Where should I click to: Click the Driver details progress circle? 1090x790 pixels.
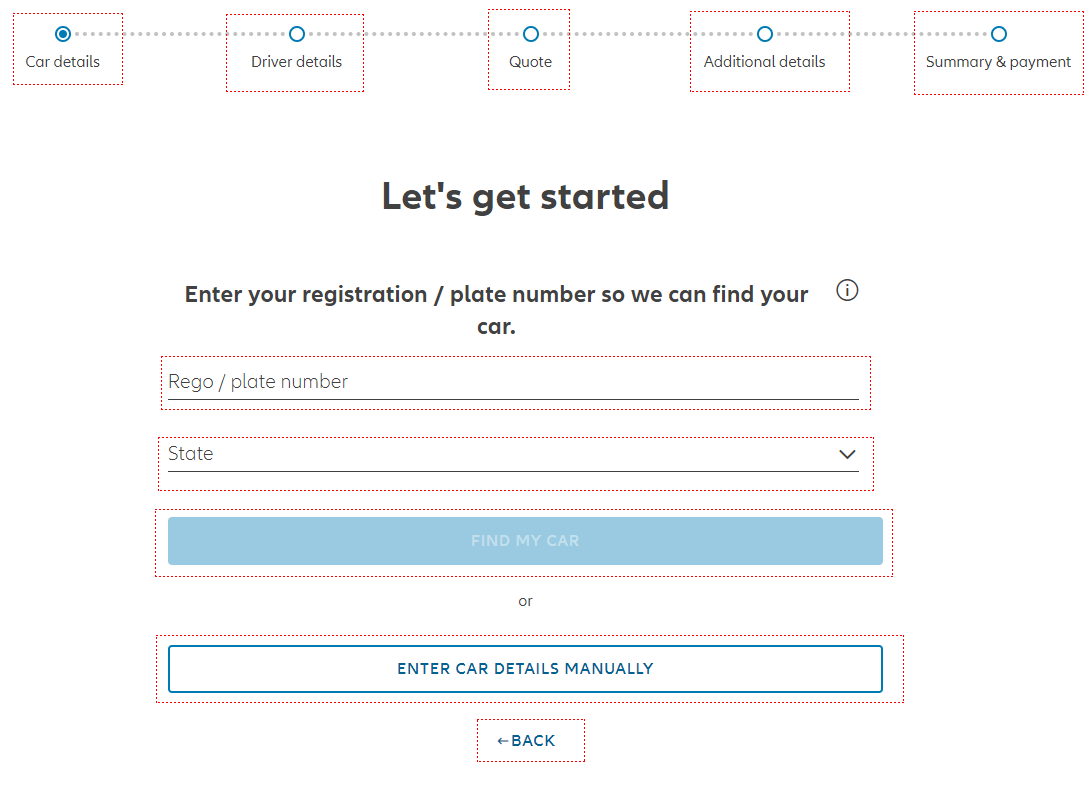click(x=295, y=33)
